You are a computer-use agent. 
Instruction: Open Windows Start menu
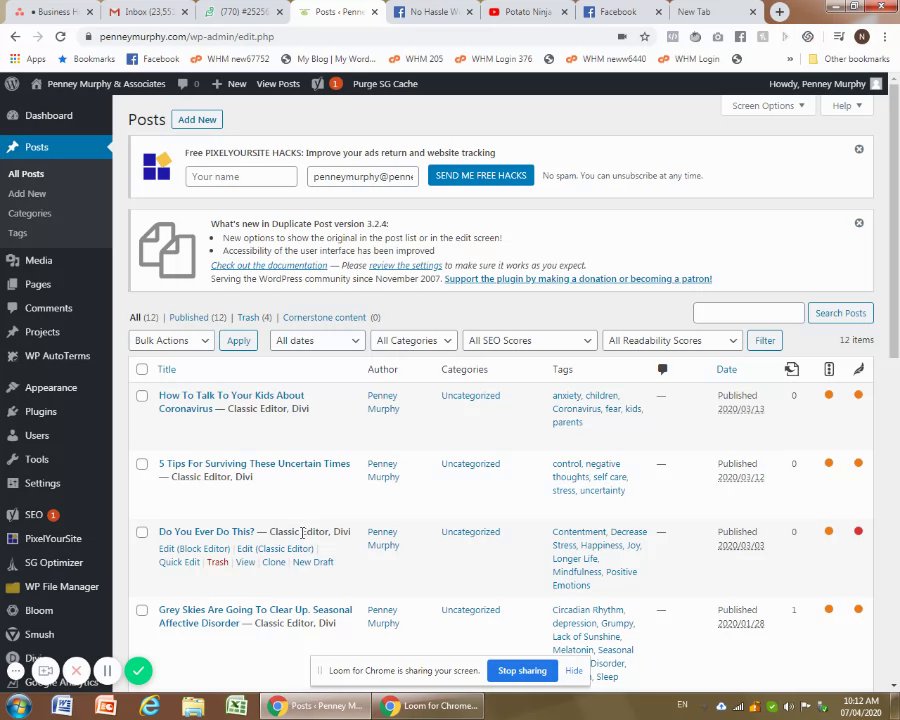[x=18, y=706]
